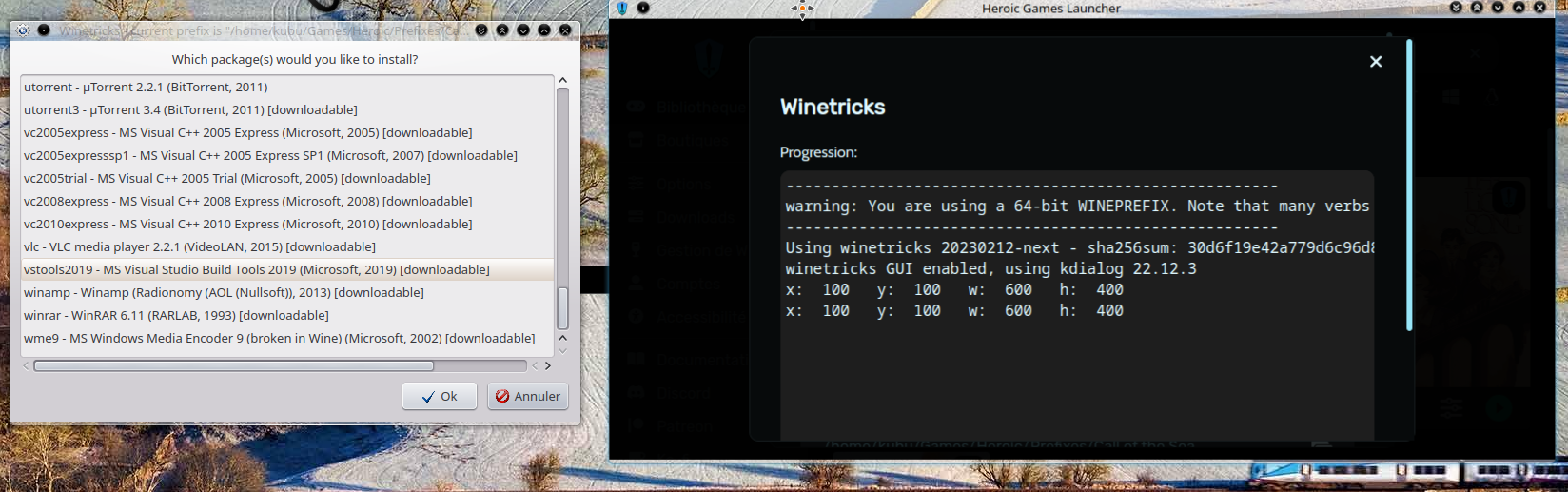The width and height of the screenshot is (1568, 492).
Task: Click keep-below double chevron in Winetricks titlebar
Action: (x=481, y=30)
